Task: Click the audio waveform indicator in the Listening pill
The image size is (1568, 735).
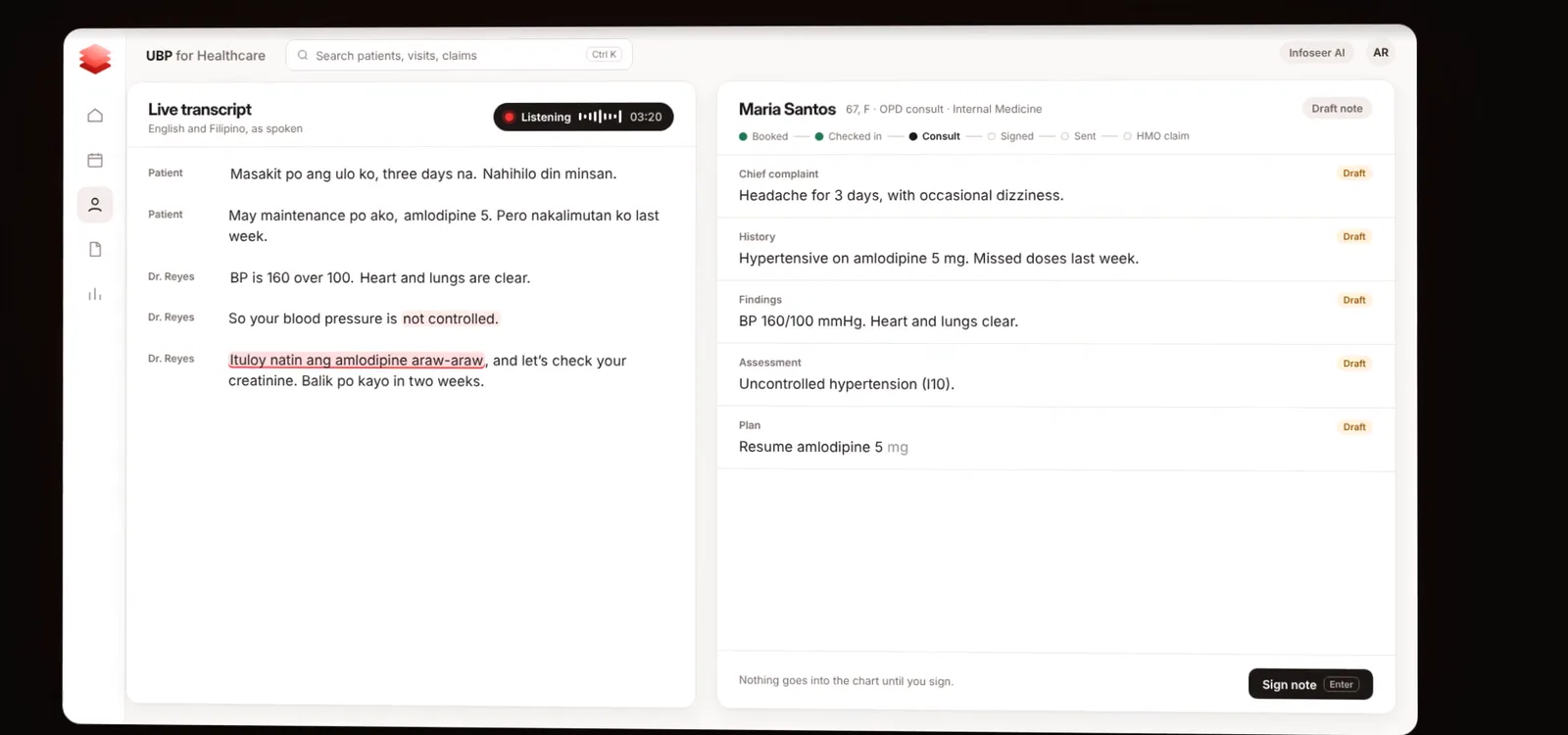Action: [600, 117]
